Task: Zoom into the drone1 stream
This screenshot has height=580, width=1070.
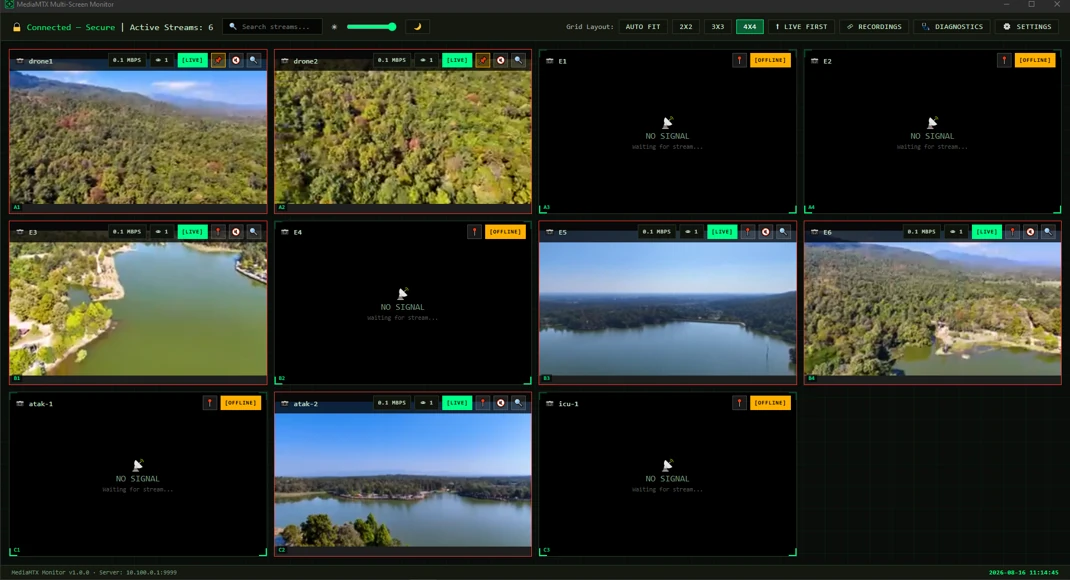Action: [254, 60]
